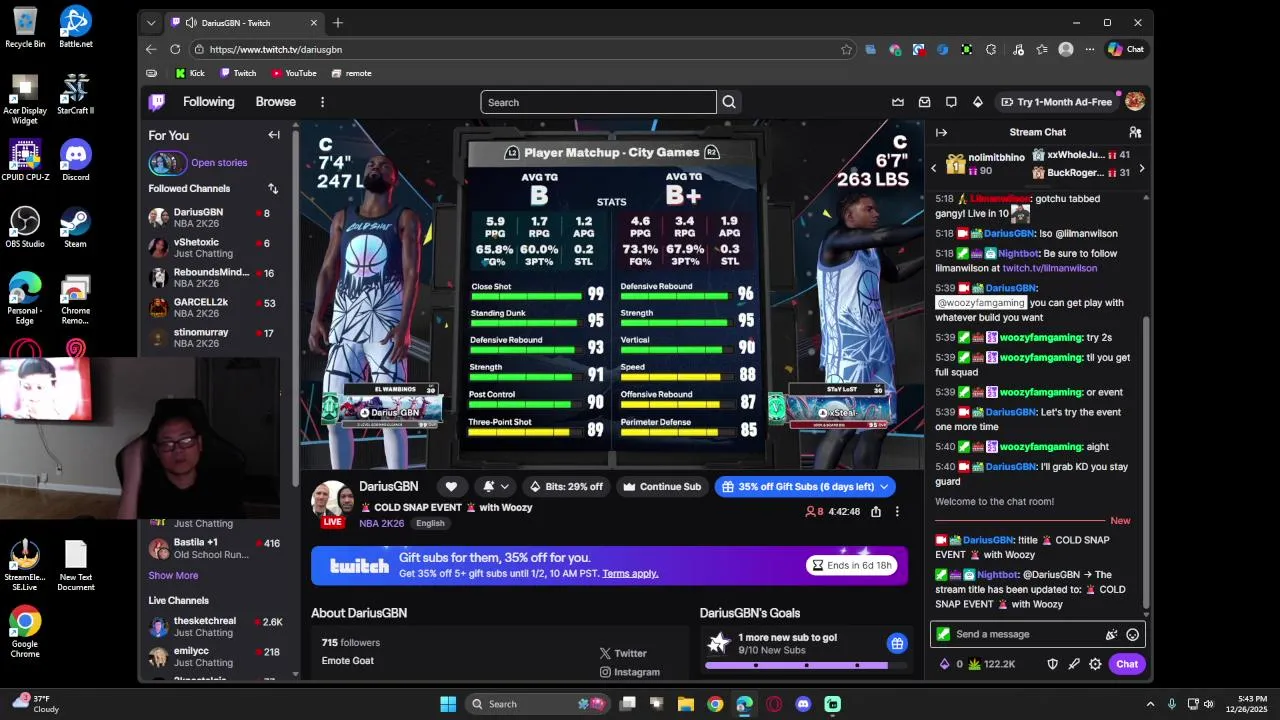Open the Instagram social link

(x=629, y=672)
